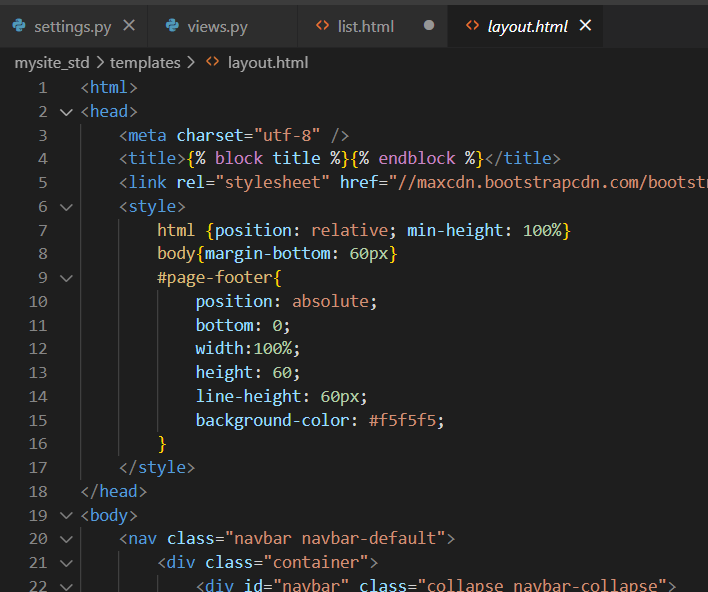Select the layout.html tab
Image resolution: width=708 pixels, height=592 pixels.
pos(527,27)
